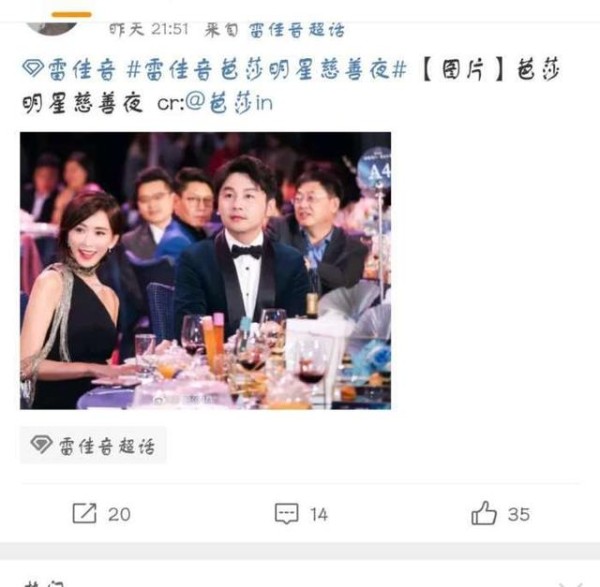Image resolution: width=600 pixels, height=587 pixels.
Task: Like the post with thumbs-up icon
Action: click(x=484, y=513)
